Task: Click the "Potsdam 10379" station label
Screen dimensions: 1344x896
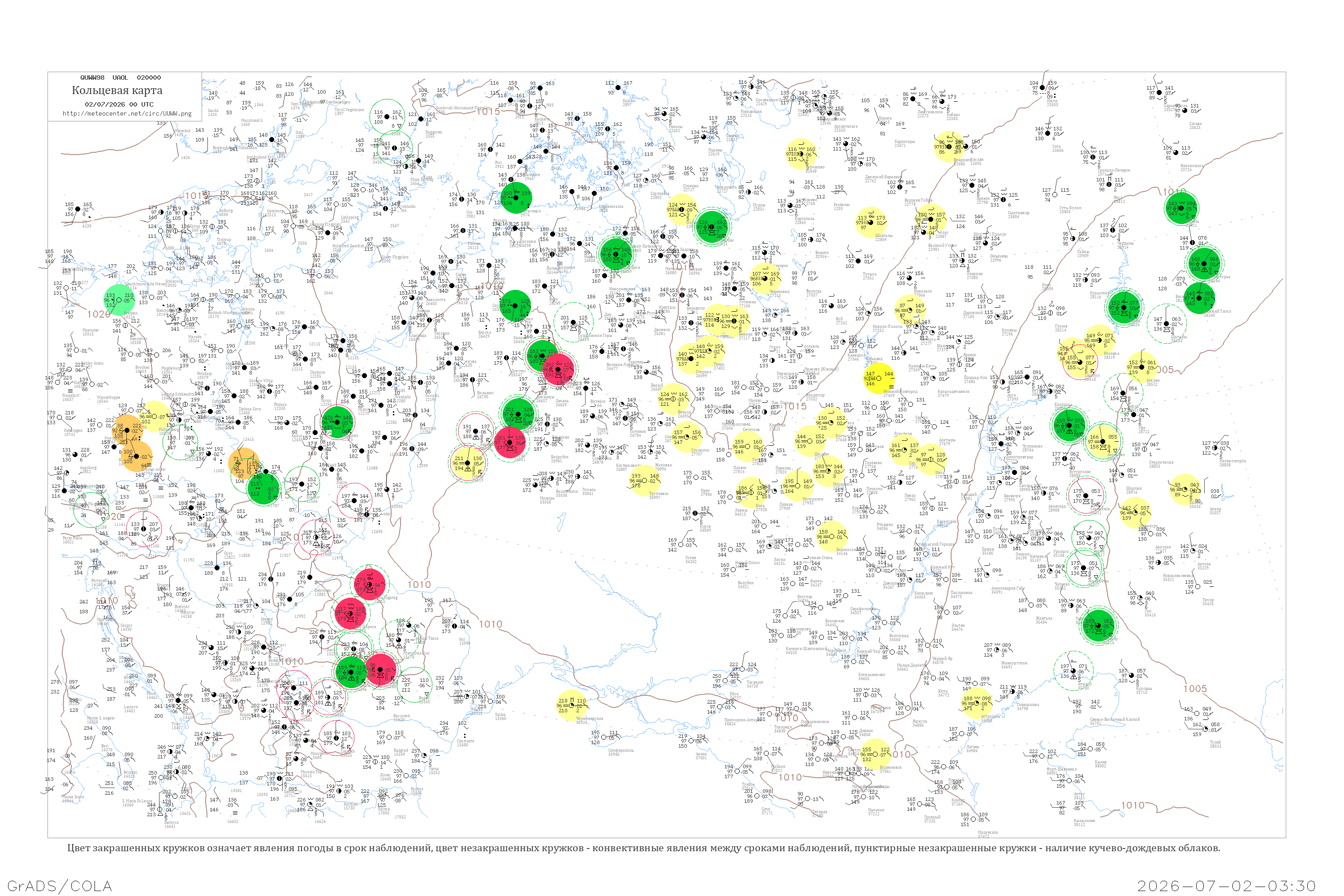Action: coord(204,375)
